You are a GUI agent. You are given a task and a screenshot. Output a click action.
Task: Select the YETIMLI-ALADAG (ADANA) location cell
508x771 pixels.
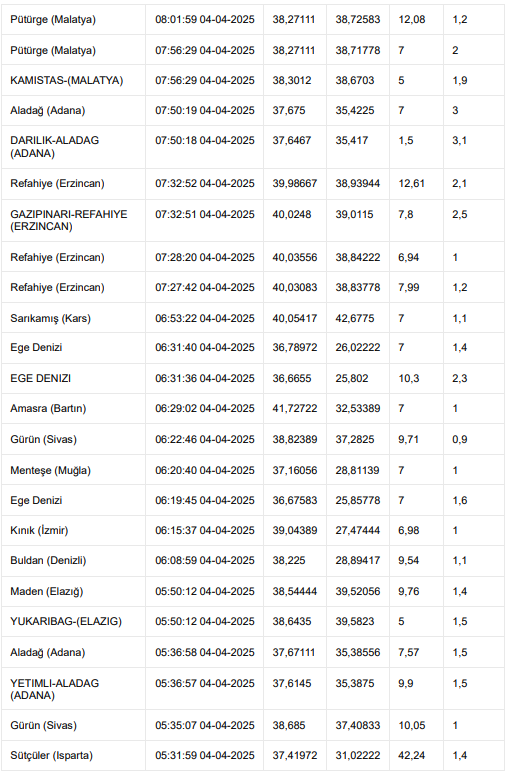[73, 689]
